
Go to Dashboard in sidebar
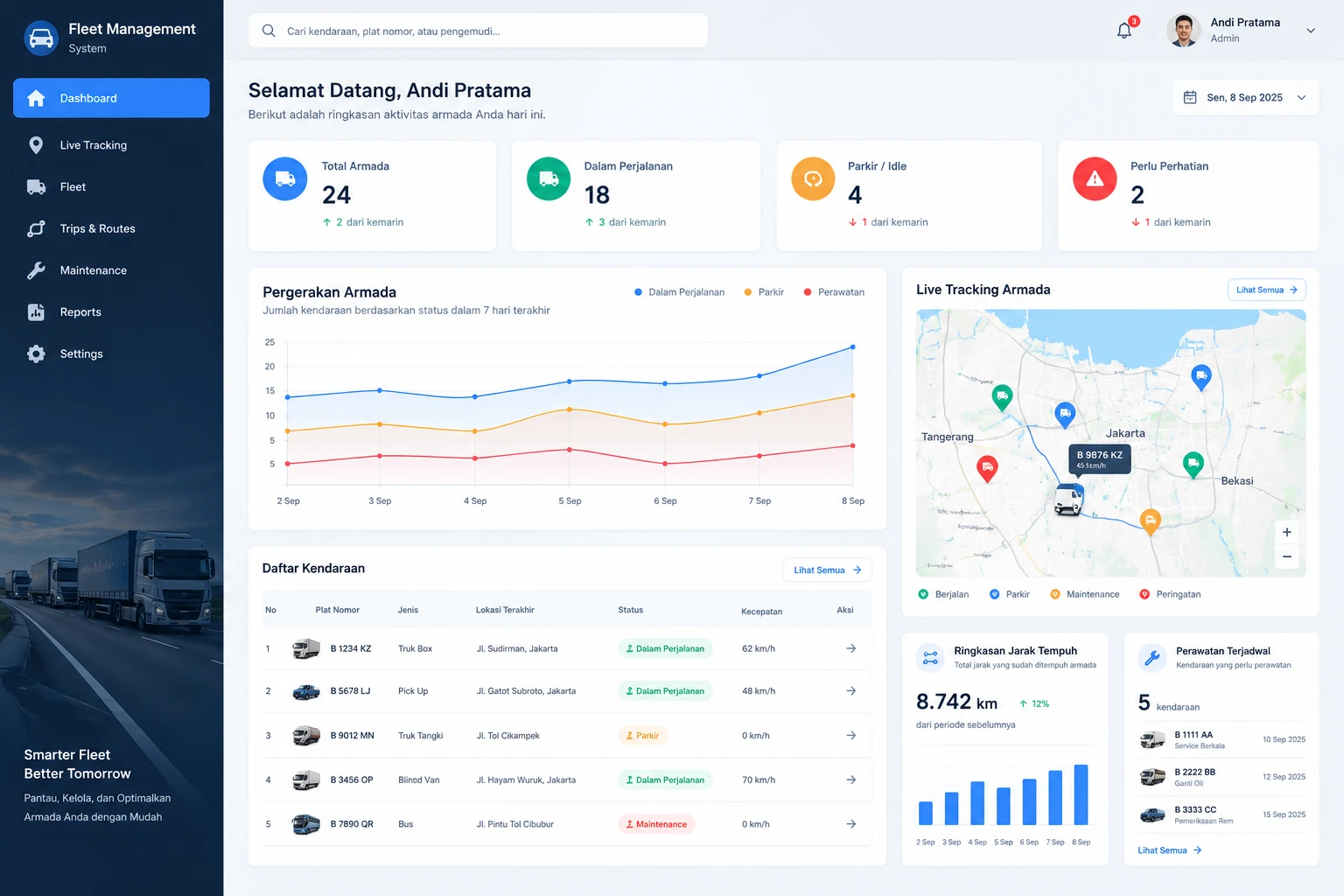[111, 98]
